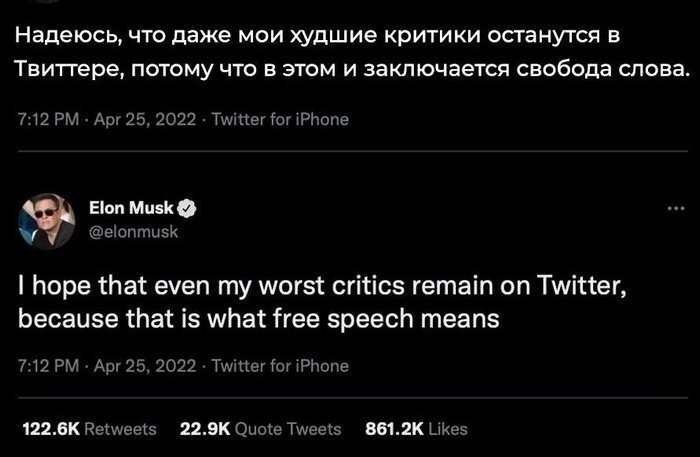
Task: Click the 7:12 PM time under the Russian text
Action: pyautogui.click(x=48, y=120)
